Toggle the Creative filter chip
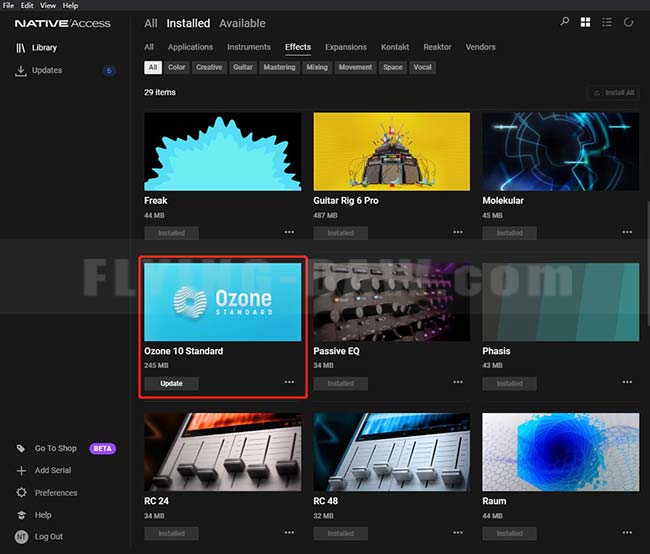This screenshot has height=554, width=650. tap(209, 67)
